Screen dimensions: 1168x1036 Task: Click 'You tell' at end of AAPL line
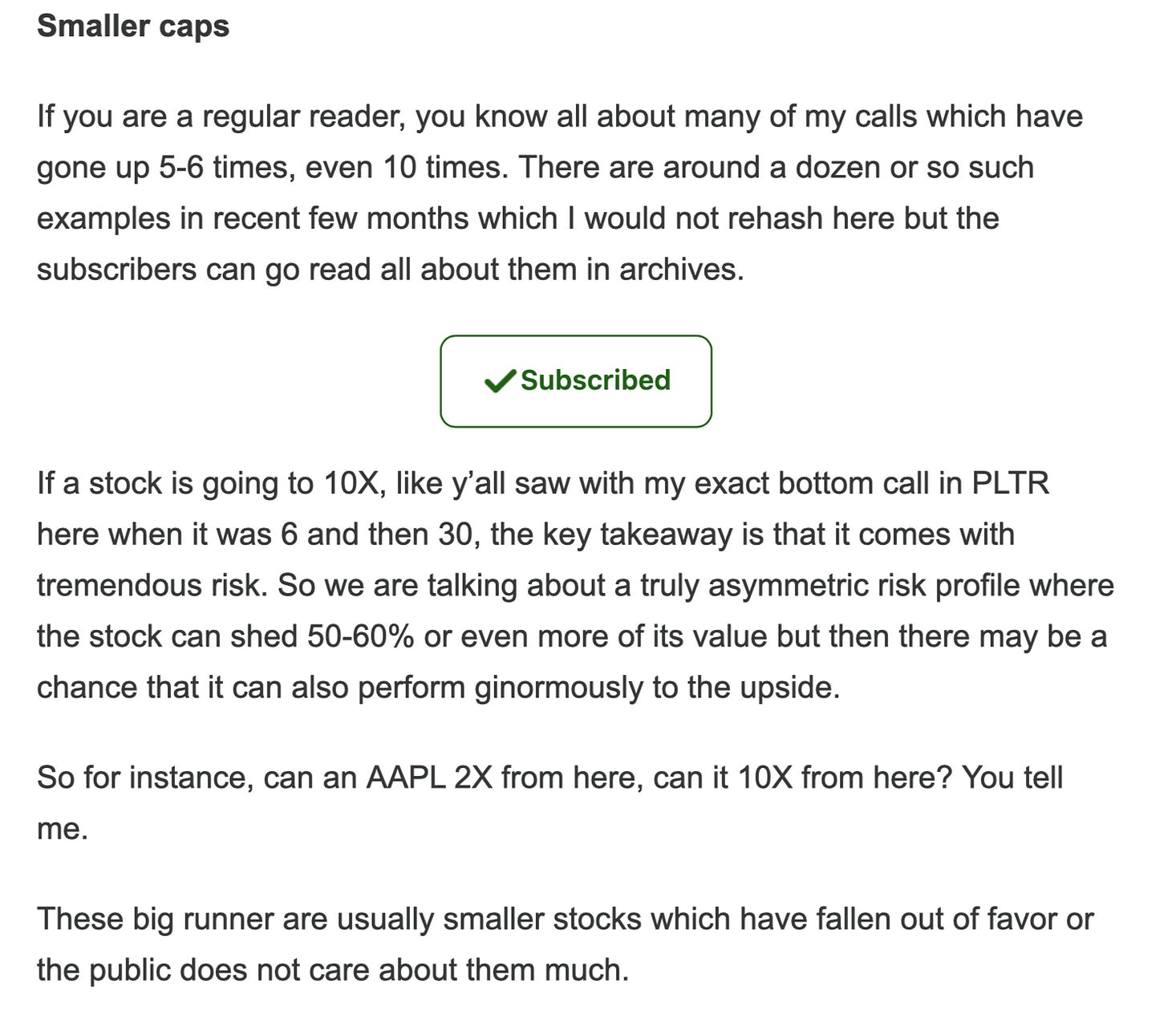1012,778
